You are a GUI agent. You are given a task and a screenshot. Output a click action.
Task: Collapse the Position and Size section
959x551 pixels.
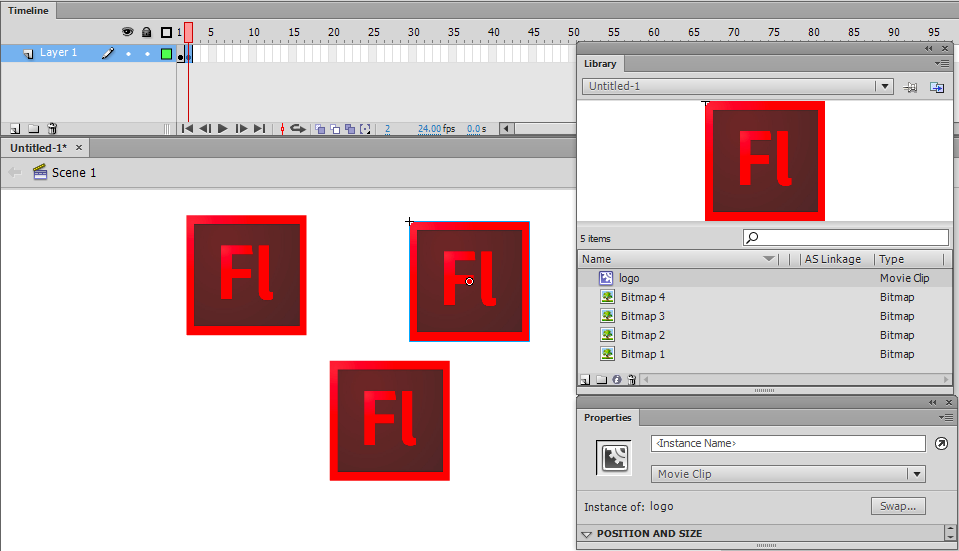pos(587,534)
